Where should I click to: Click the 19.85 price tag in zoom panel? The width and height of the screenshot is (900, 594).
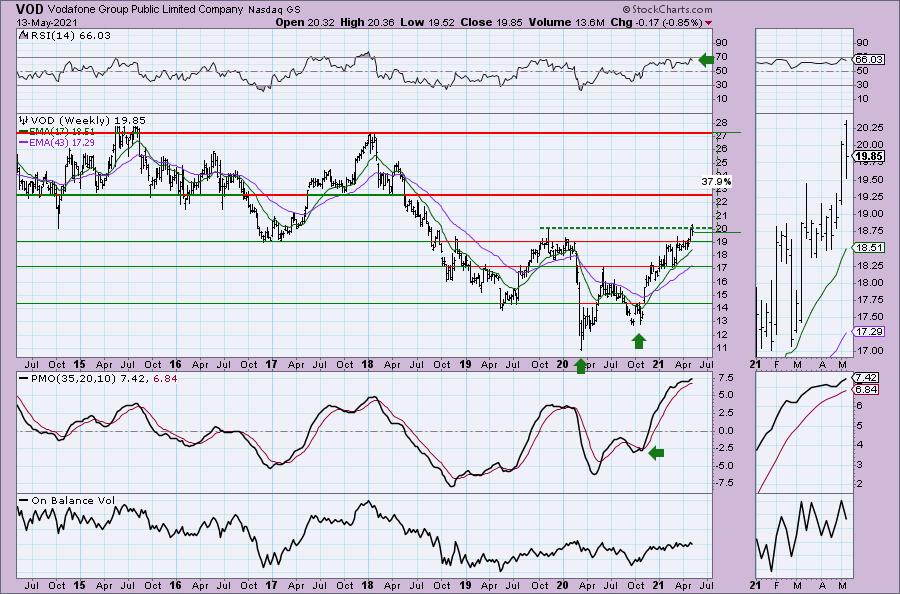[x=868, y=157]
